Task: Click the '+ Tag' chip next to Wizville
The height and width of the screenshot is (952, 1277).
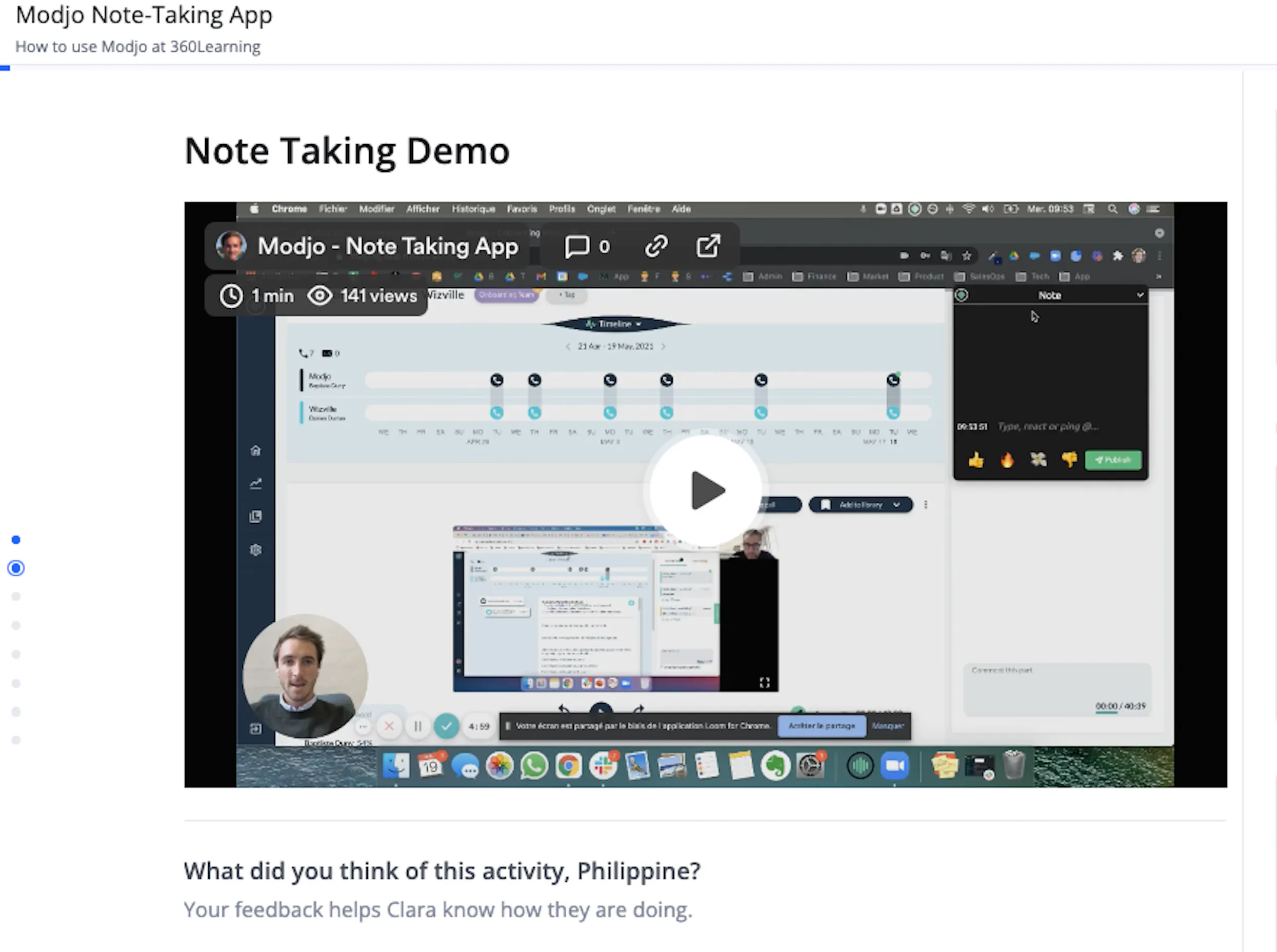Action: 567,294
